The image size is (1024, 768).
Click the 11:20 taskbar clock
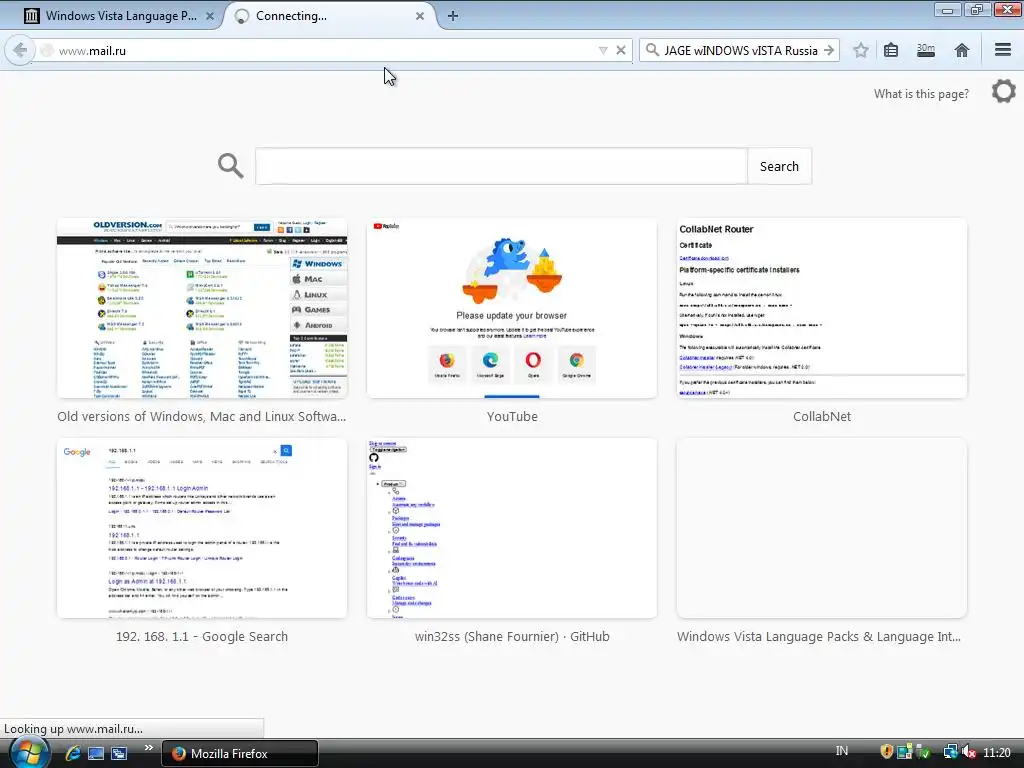point(997,752)
